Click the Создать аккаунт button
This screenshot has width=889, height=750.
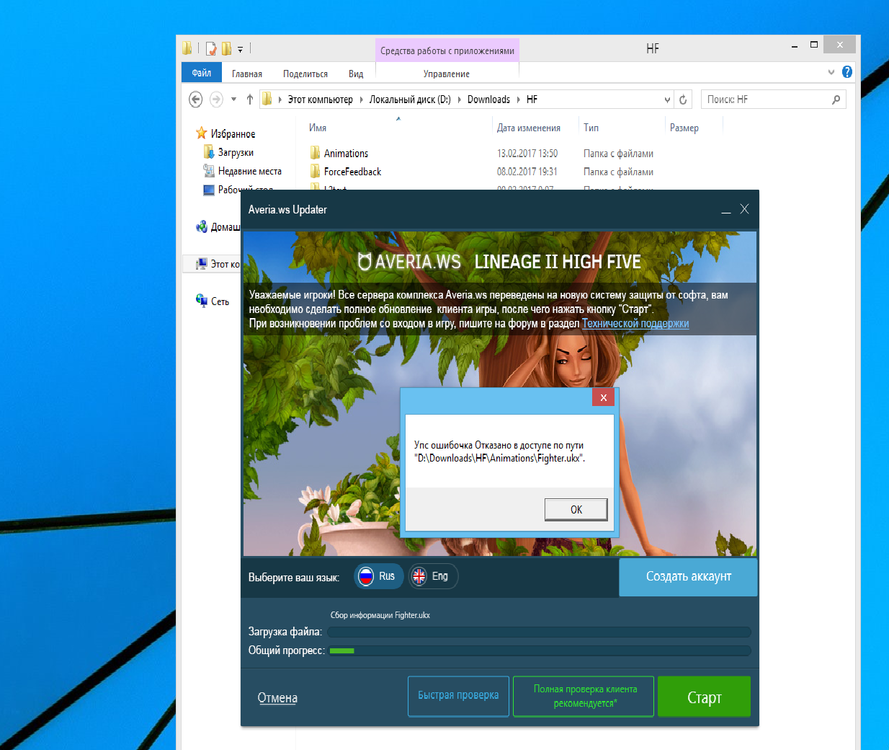tap(688, 577)
